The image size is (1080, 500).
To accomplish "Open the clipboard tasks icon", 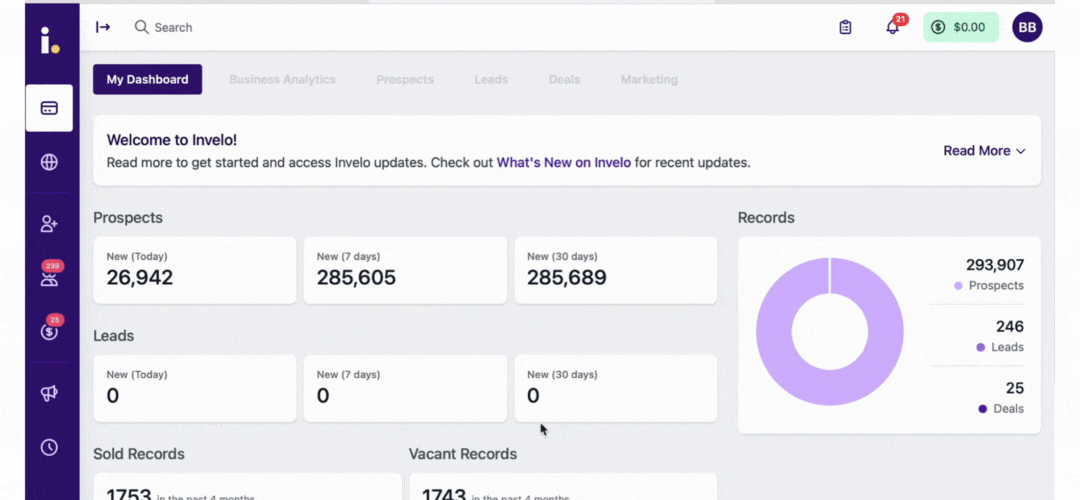I will pyautogui.click(x=845, y=28).
